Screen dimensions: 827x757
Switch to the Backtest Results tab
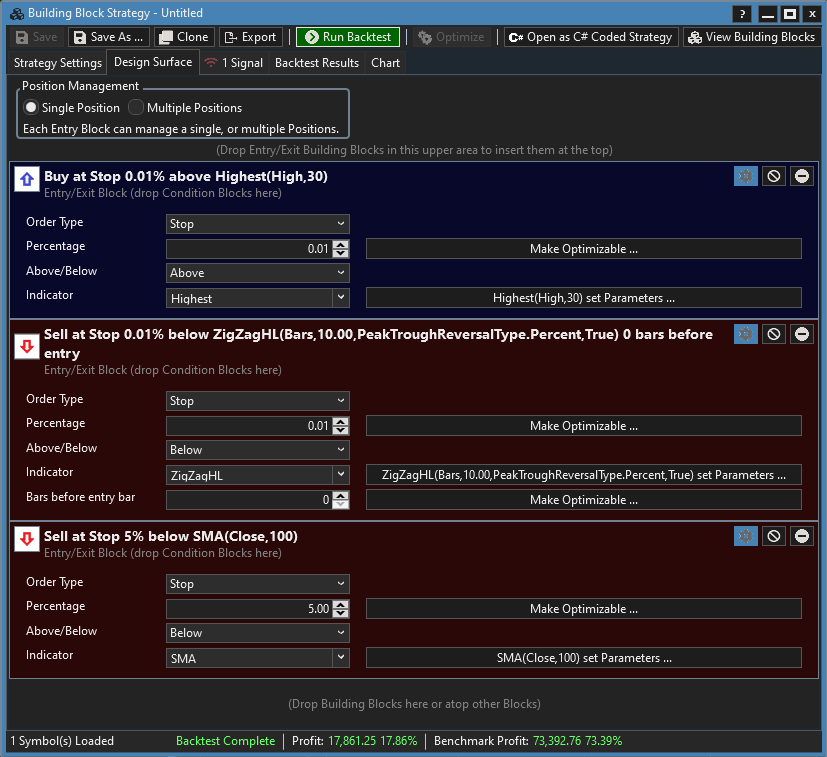click(316, 63)
